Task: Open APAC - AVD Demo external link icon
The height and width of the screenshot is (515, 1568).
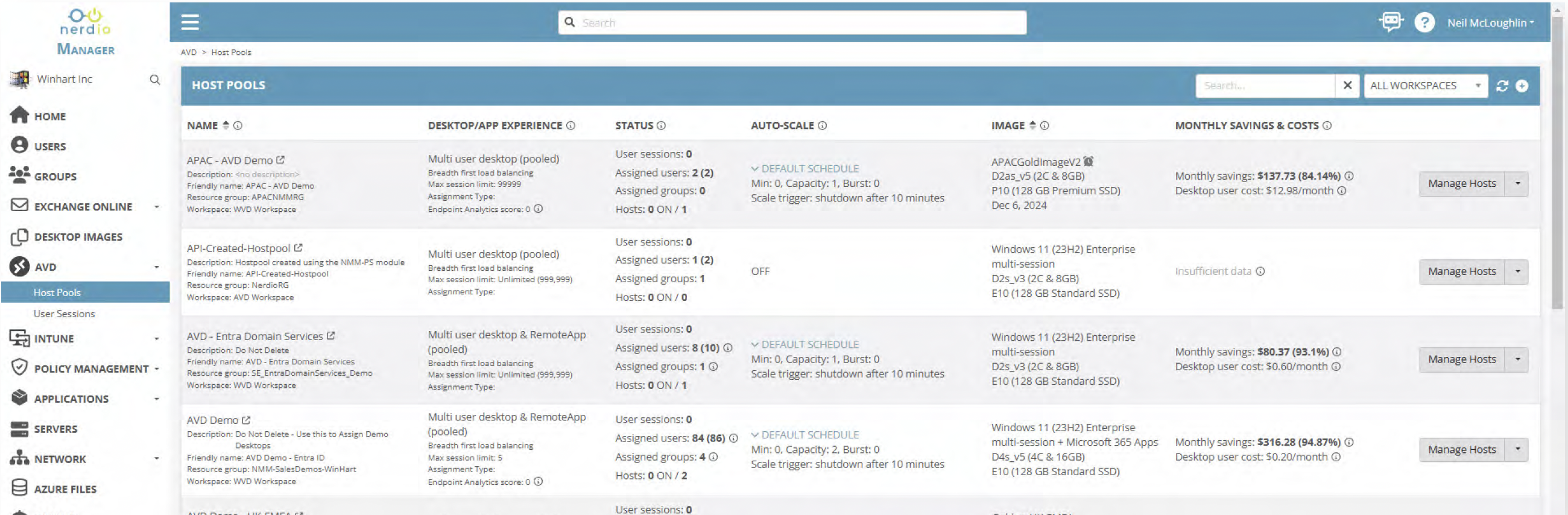Action: [280, 160]
